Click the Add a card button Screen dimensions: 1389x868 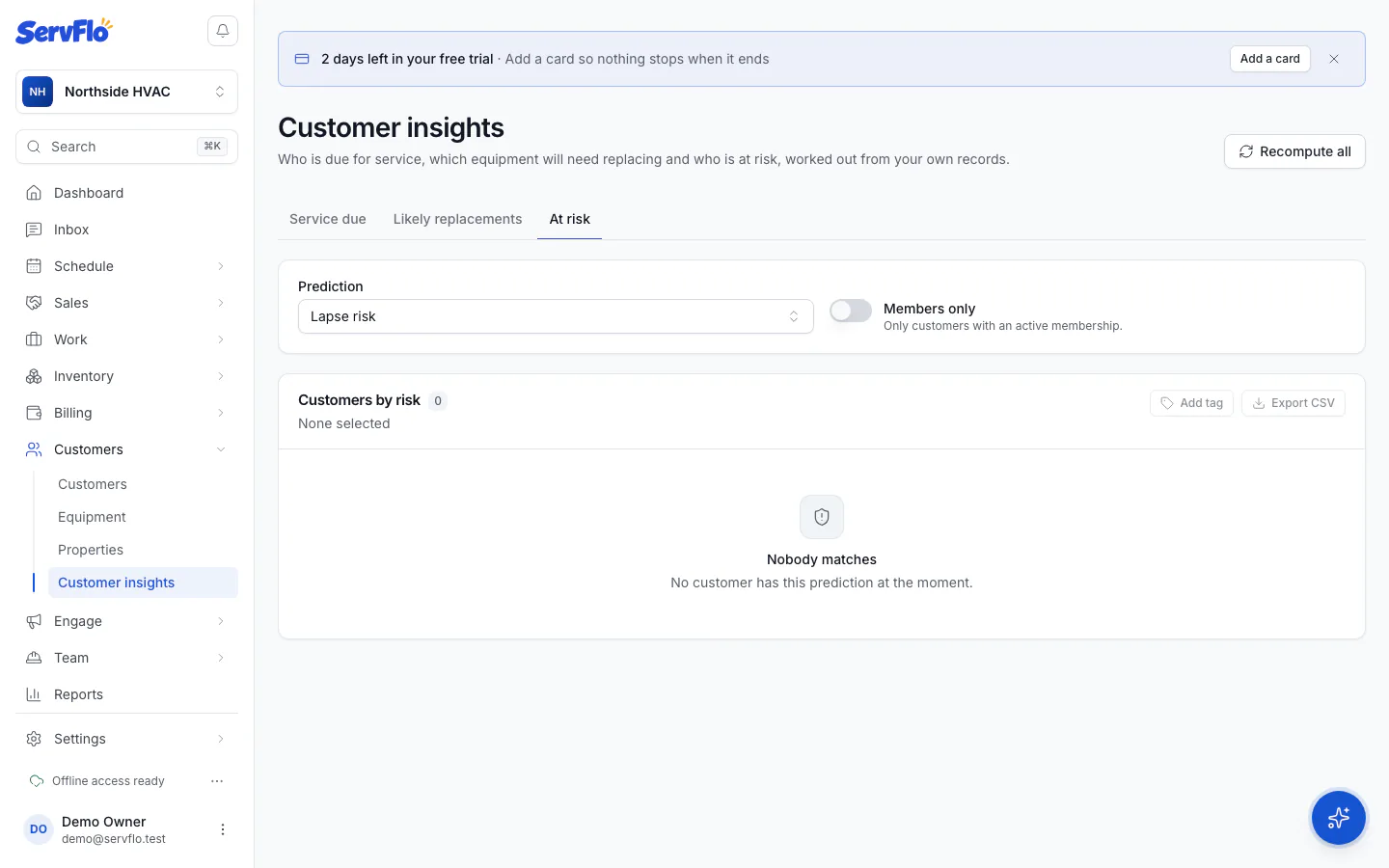click(1269, 59)
